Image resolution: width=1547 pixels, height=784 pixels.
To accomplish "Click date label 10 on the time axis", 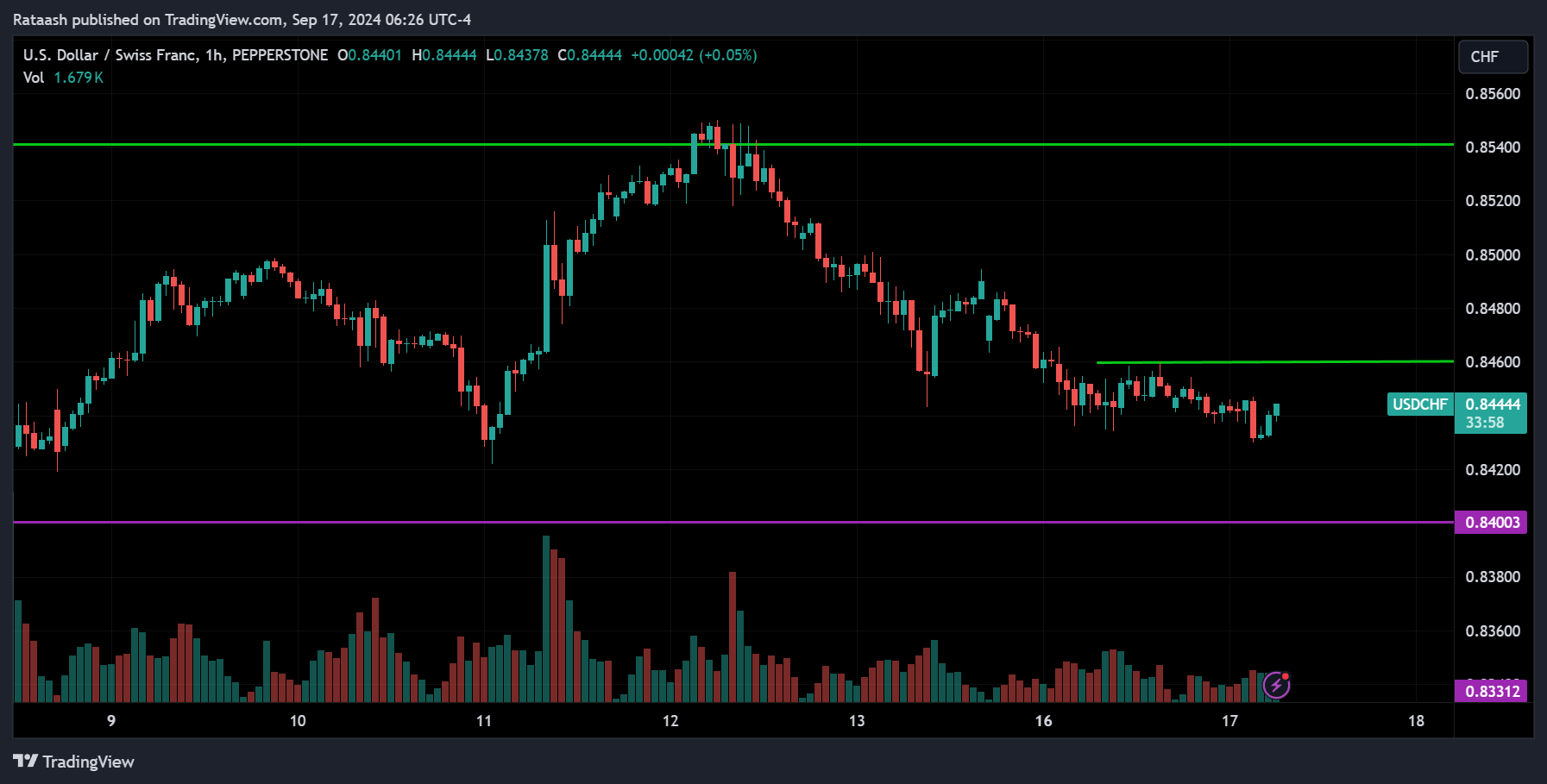I will point(298,721).
